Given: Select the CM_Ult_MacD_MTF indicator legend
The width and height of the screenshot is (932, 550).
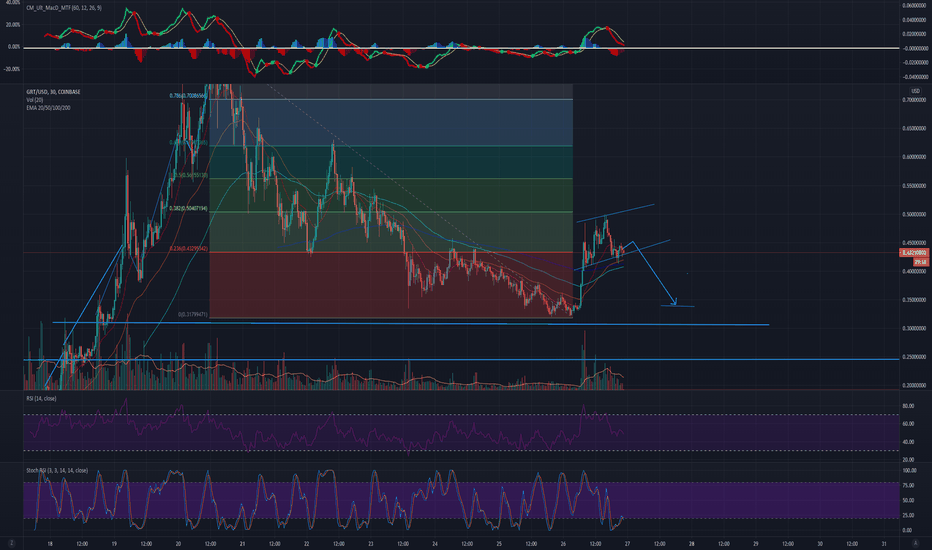Looking at the screenshot, I should 64,8.
